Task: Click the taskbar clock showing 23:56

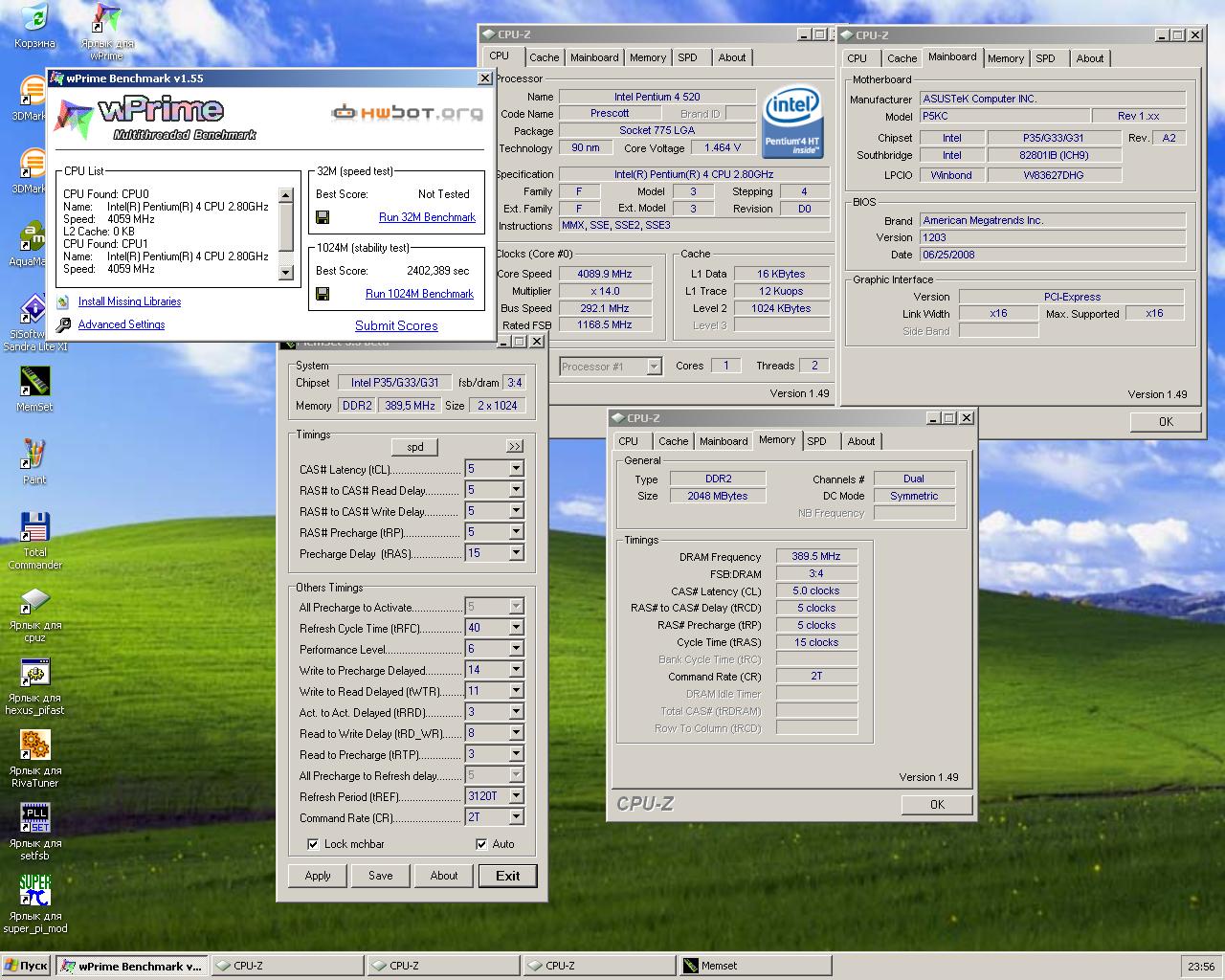Action: pyautogui.click(x=1201, y=967)
